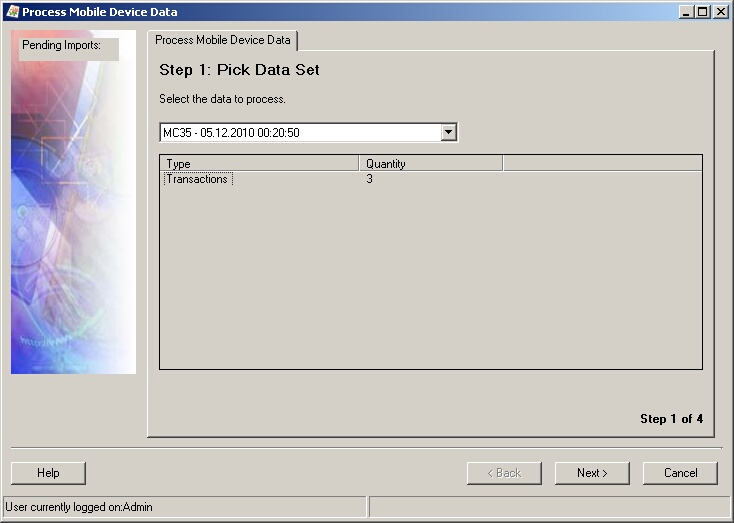Viewport: 734px width, 523px height.
Task: Click the Step 1 of 4 indicator
Action: pyautogui.click(x=671, y=419)
